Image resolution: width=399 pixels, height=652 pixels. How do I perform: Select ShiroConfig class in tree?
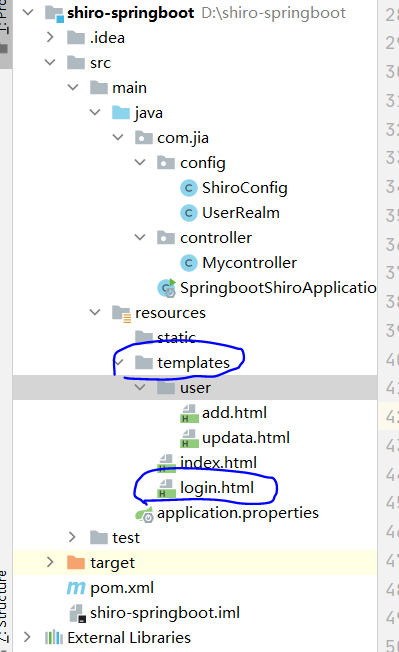[244, 188]
